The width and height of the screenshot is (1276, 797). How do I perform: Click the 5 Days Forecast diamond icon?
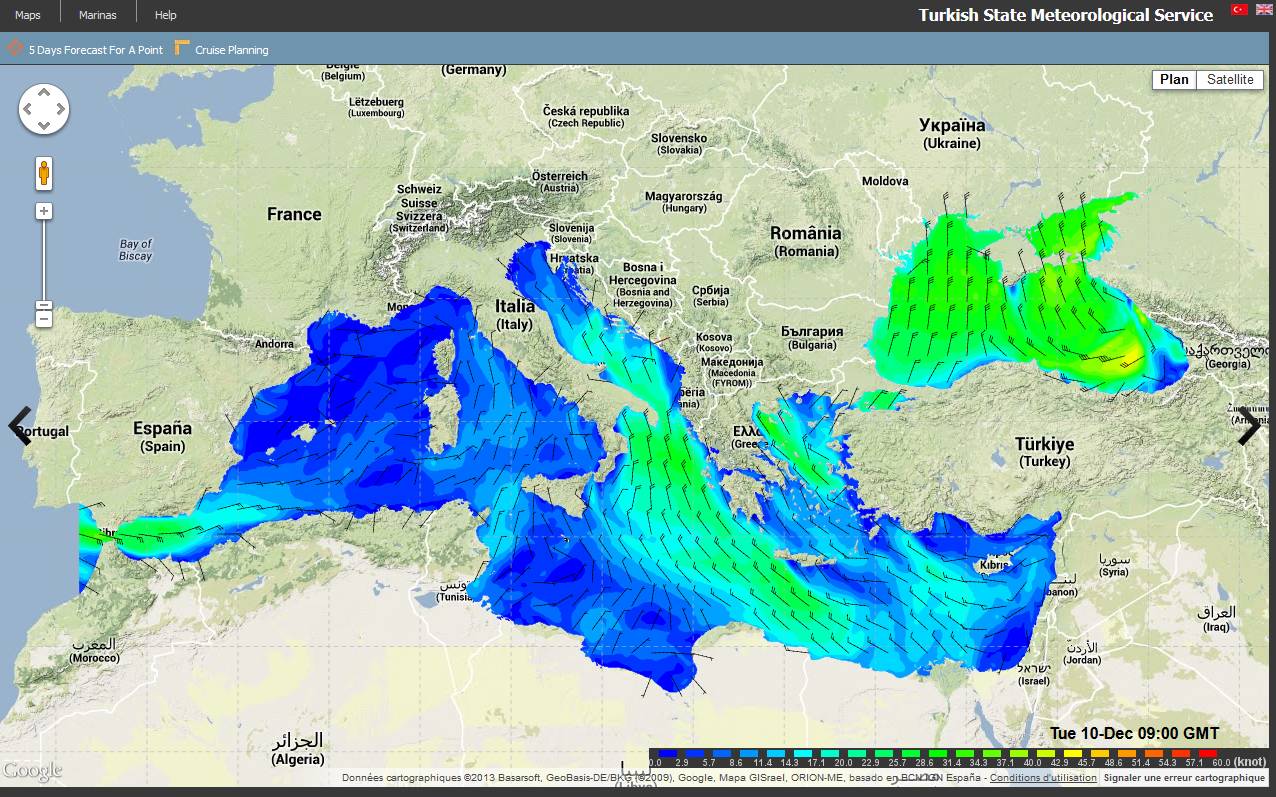[15, 48]
